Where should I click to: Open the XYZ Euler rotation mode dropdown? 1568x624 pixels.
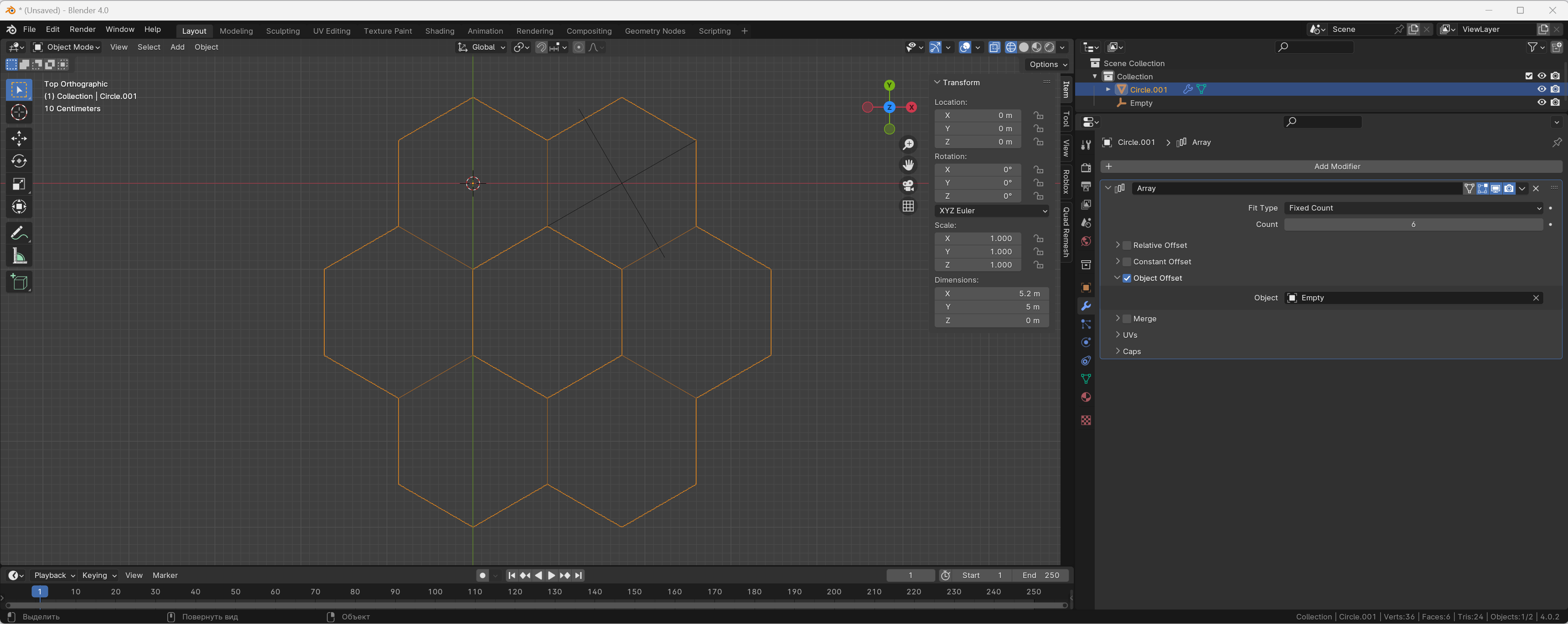992,211
